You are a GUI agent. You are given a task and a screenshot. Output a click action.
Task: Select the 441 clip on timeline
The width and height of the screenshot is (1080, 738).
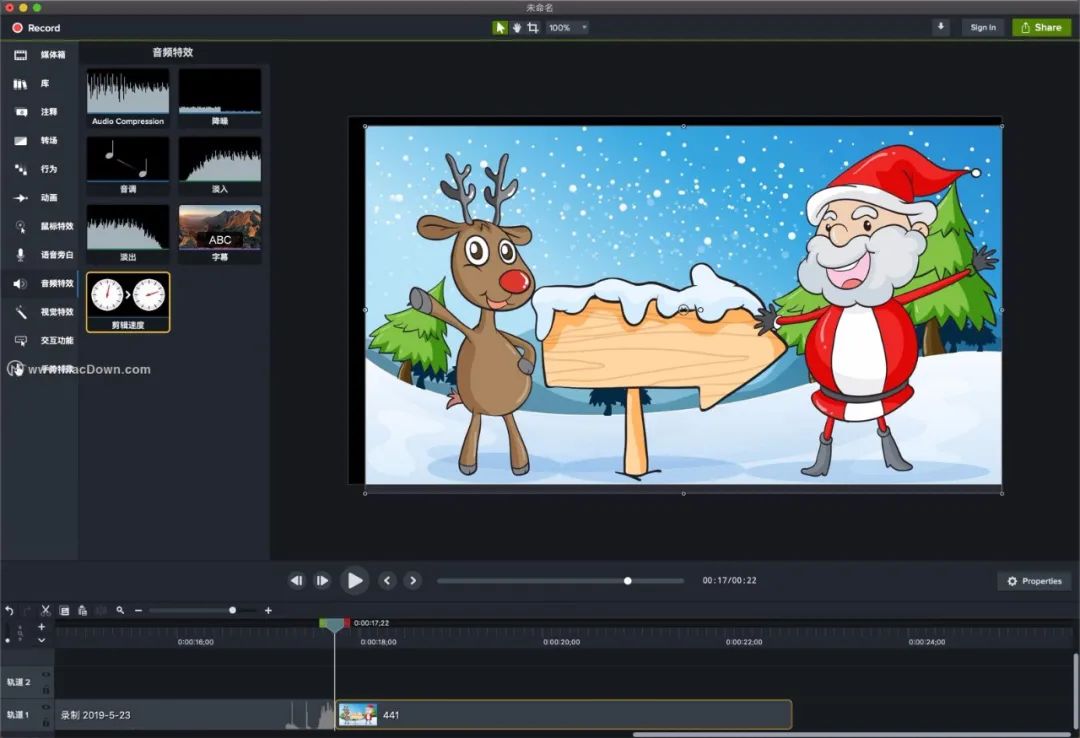pos(564,715)
